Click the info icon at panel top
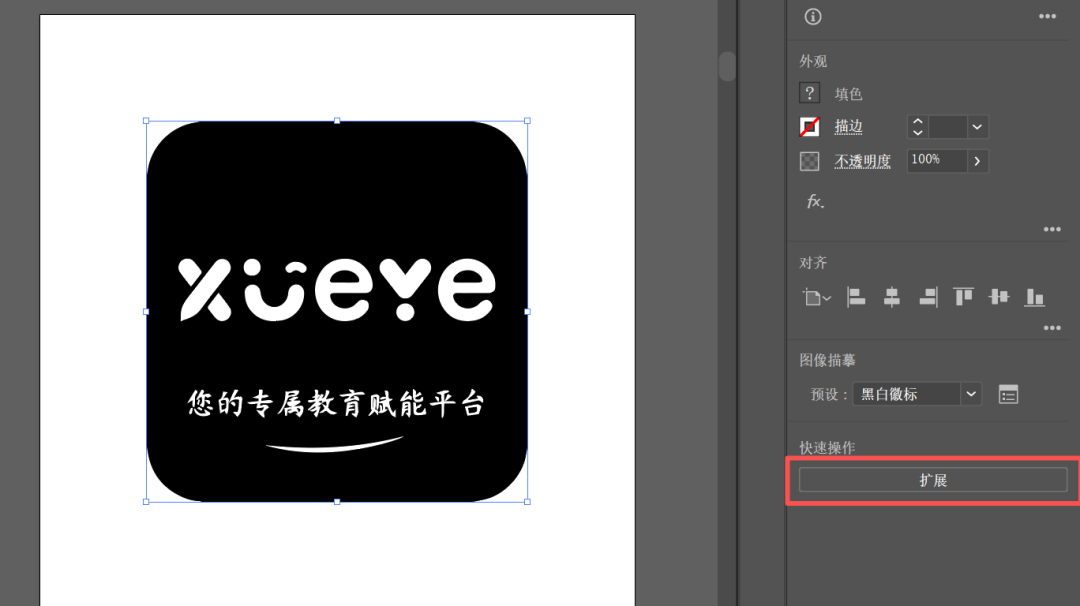This screenshot has height=606, width=1080. pos(813,16)
